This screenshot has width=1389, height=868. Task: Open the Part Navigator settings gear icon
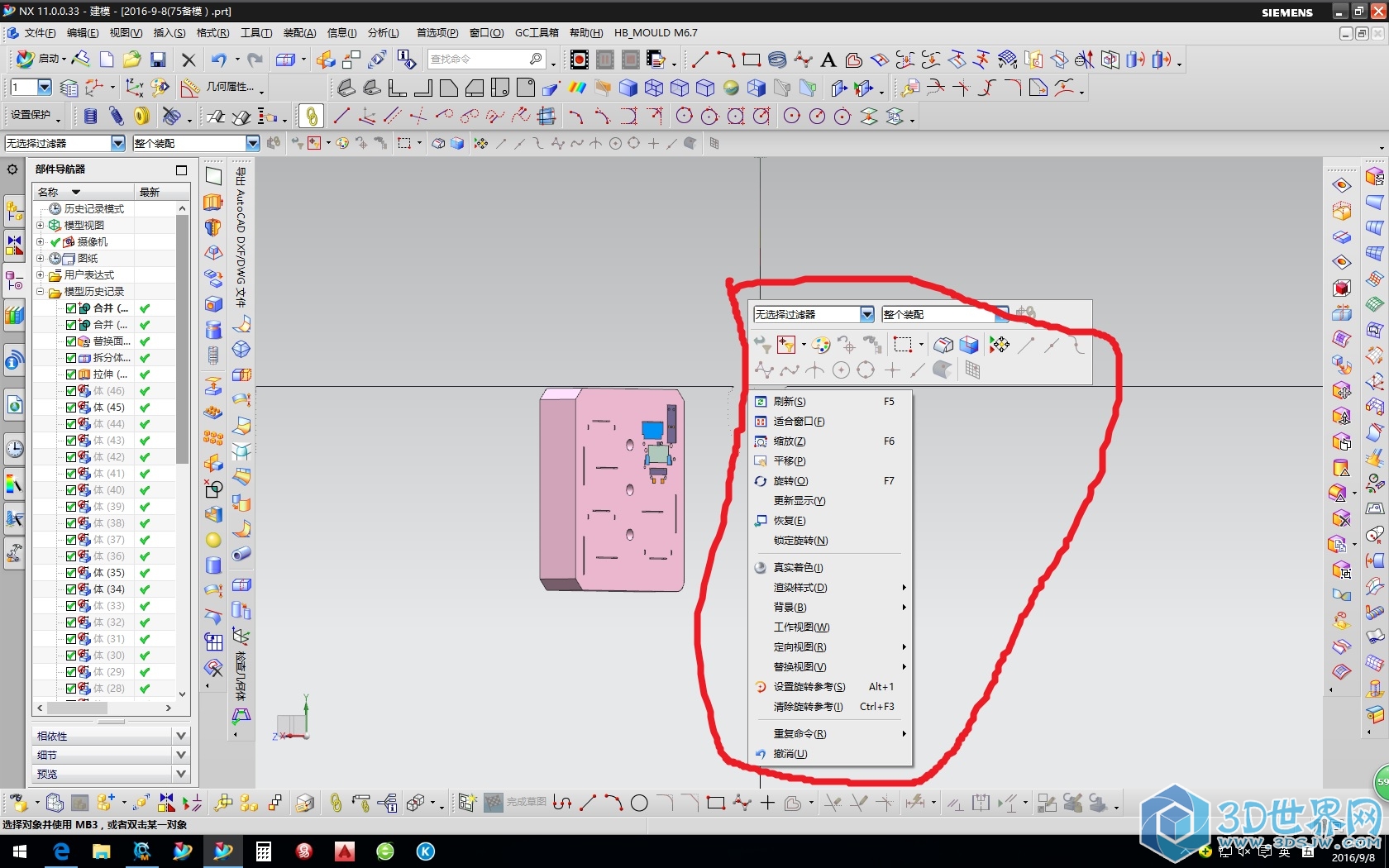12,169
